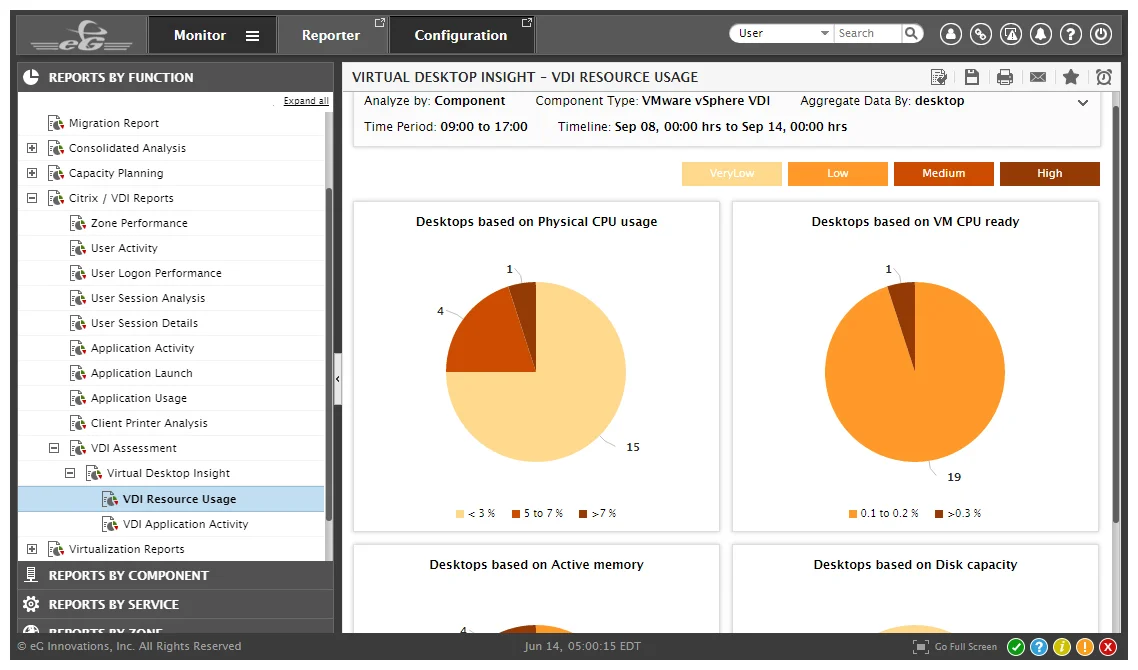Click the left tree vertical scrollbar
This screenshot has width=1138, height=670.
point(329,354)
